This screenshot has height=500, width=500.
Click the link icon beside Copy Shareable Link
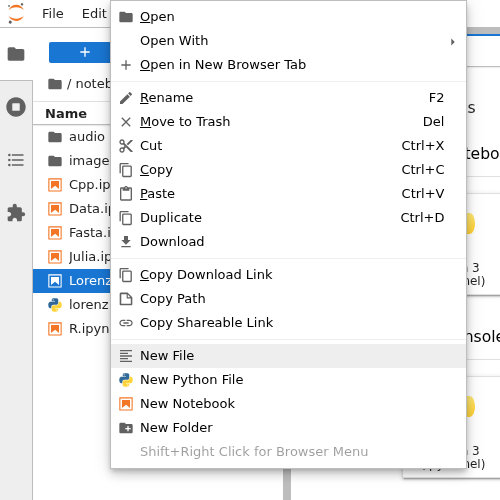[126, 323]
